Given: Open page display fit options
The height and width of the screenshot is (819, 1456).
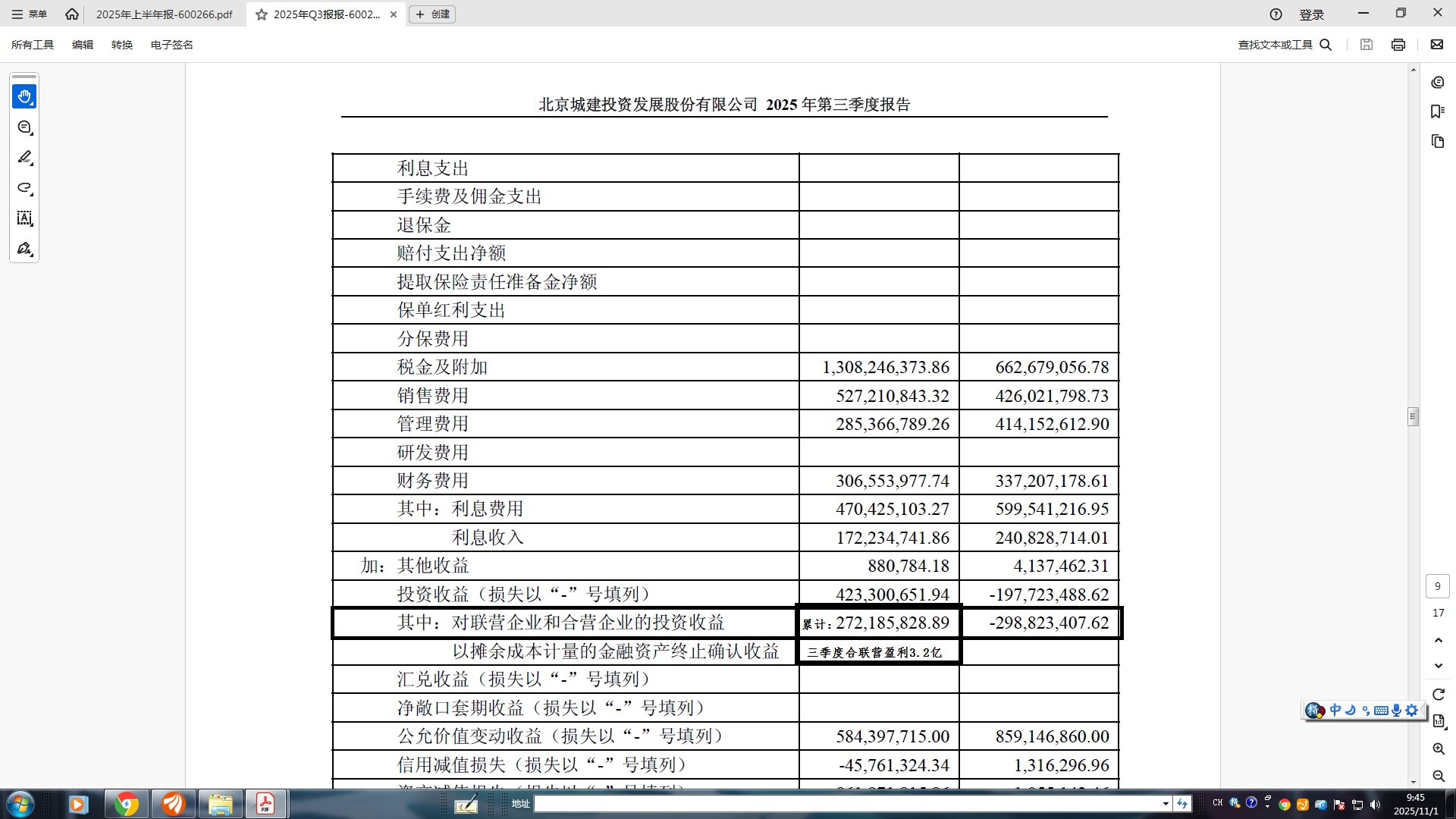Looking at the screenshot, I should coord(1438,721).
